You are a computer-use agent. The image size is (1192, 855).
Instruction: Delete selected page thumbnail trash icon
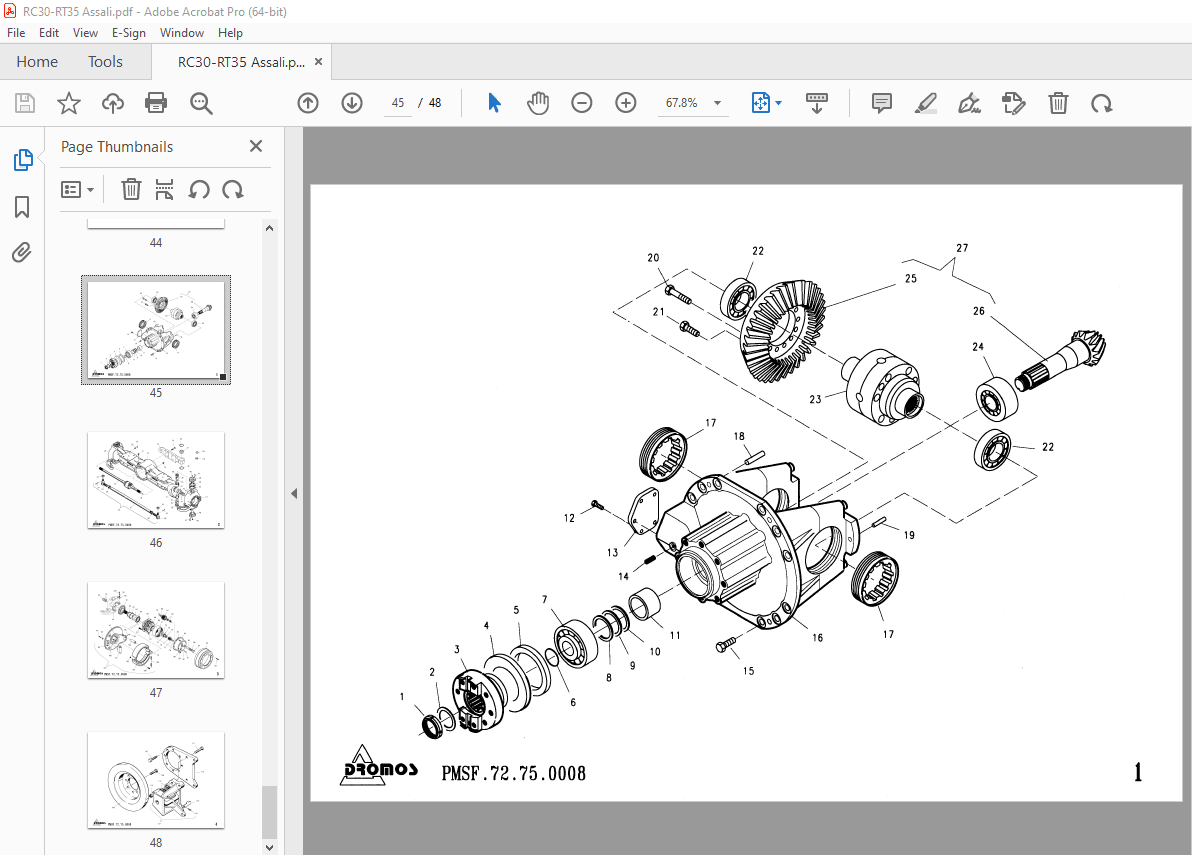pos(131,189)
